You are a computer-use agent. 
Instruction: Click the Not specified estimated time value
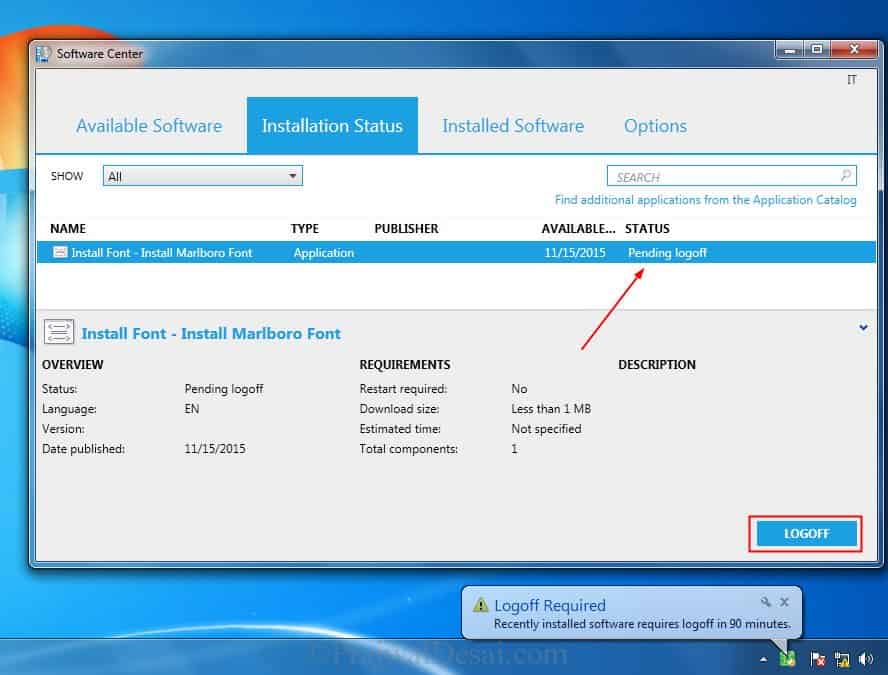tap(546, 429)
